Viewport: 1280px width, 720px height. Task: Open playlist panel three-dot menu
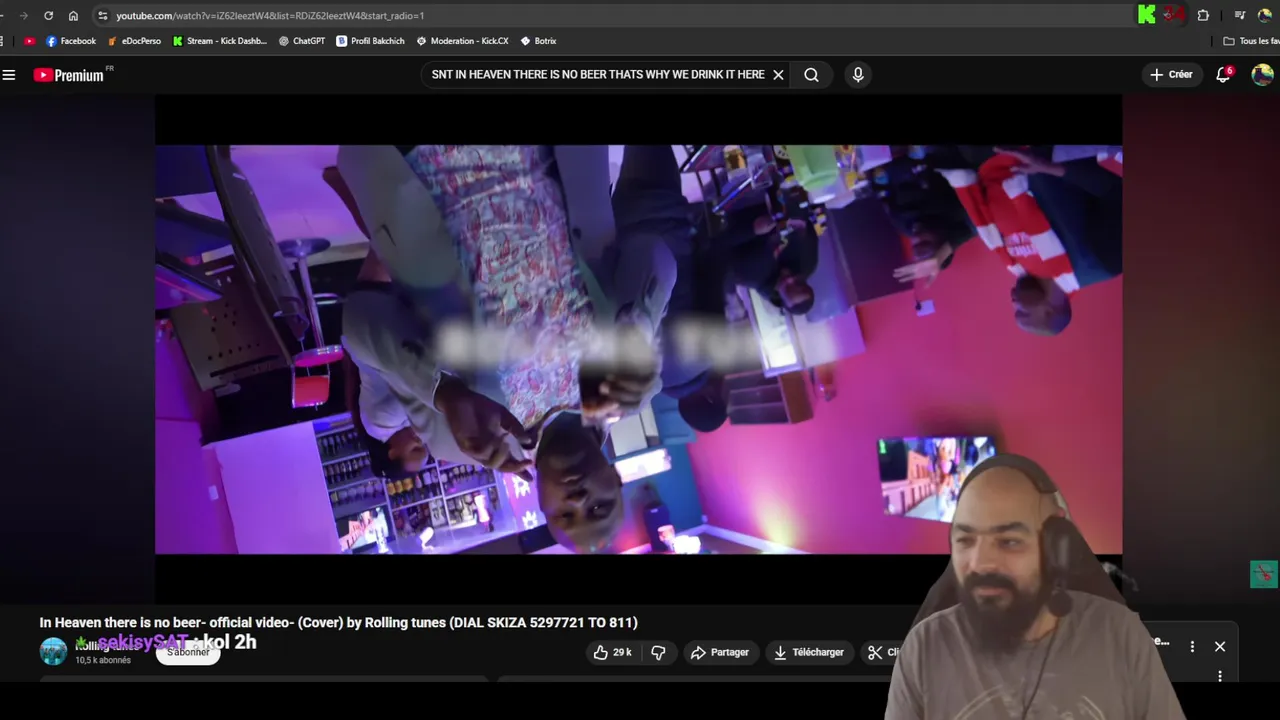point(1192,647)
